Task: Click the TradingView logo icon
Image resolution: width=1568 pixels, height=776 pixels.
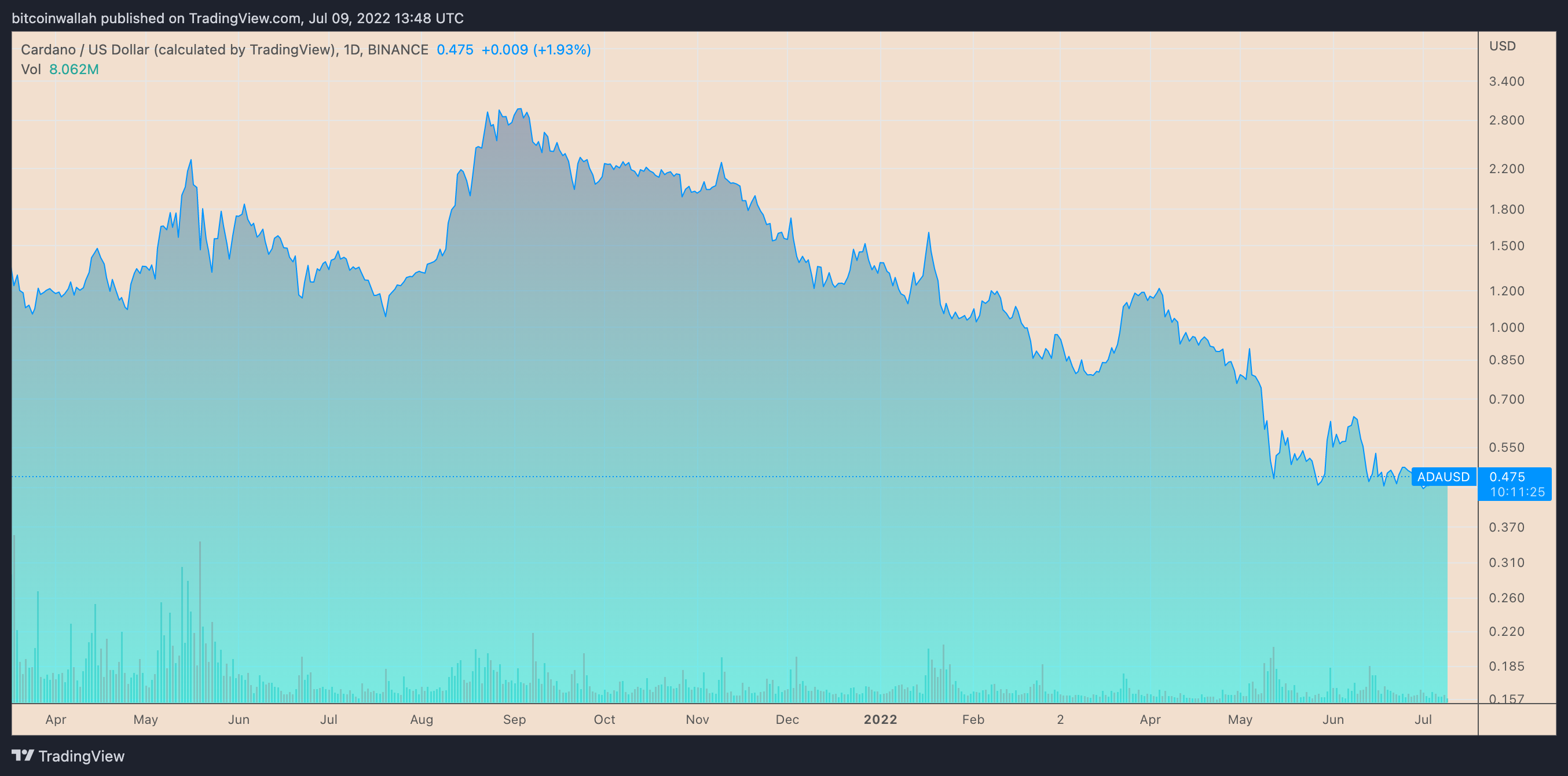Action: click(23, 755)
